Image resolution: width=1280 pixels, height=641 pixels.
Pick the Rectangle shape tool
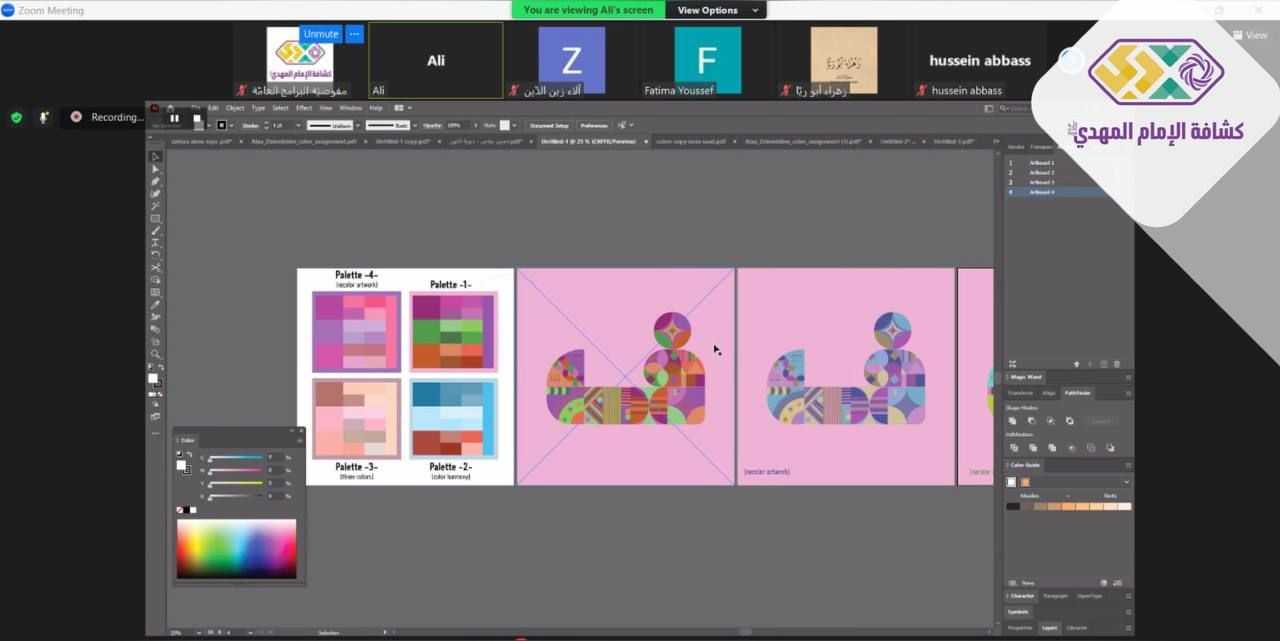pos(155,218)
